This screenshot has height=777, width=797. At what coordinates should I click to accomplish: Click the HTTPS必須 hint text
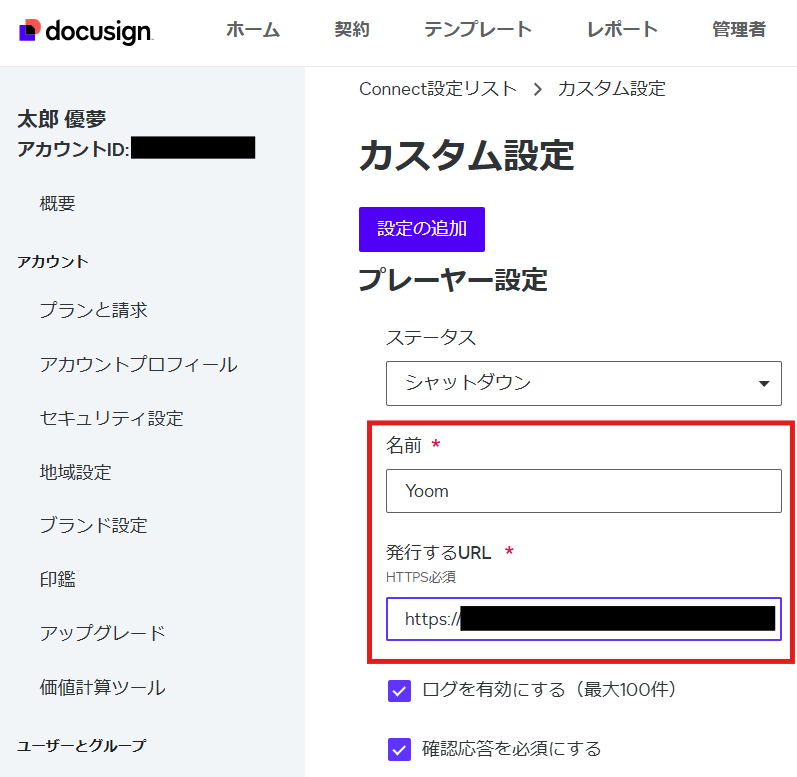[x=421, y=577]
